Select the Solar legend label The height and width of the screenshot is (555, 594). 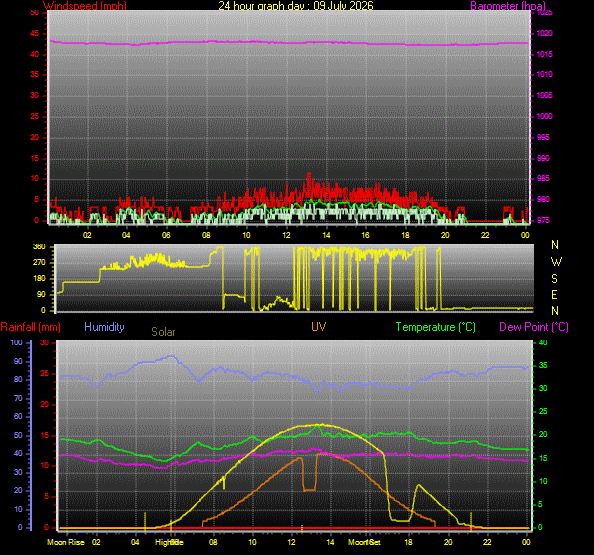click(x=163, y=332)
